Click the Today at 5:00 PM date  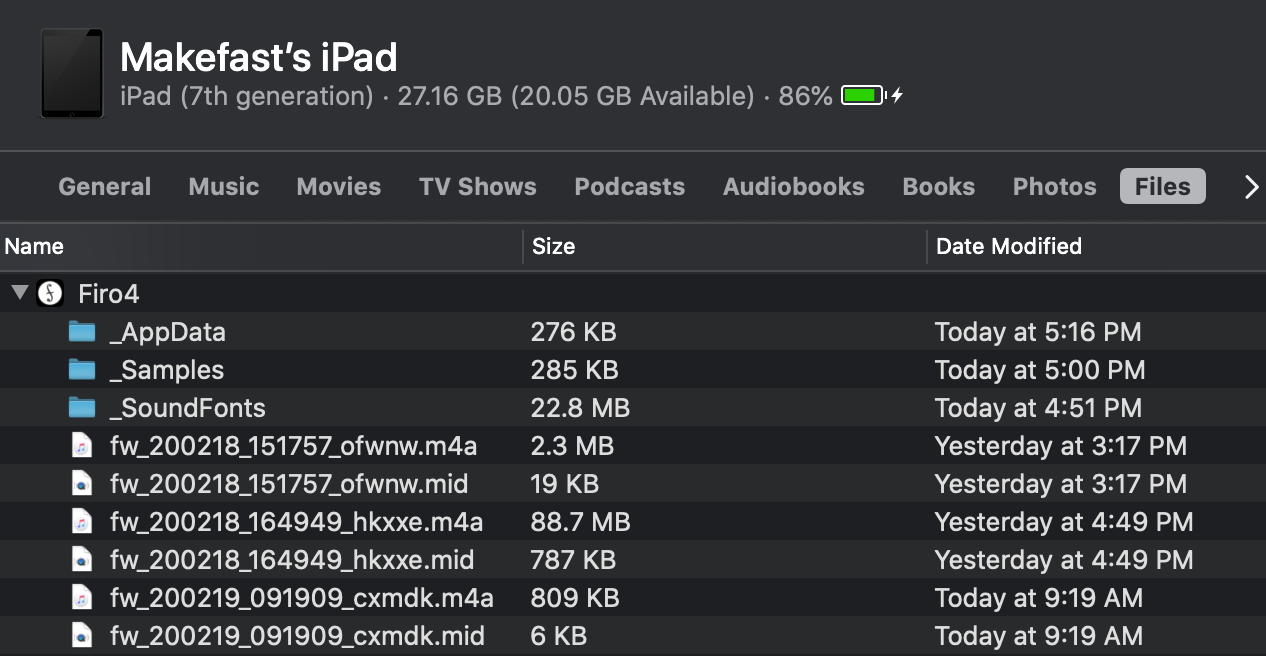point(1040,370)
